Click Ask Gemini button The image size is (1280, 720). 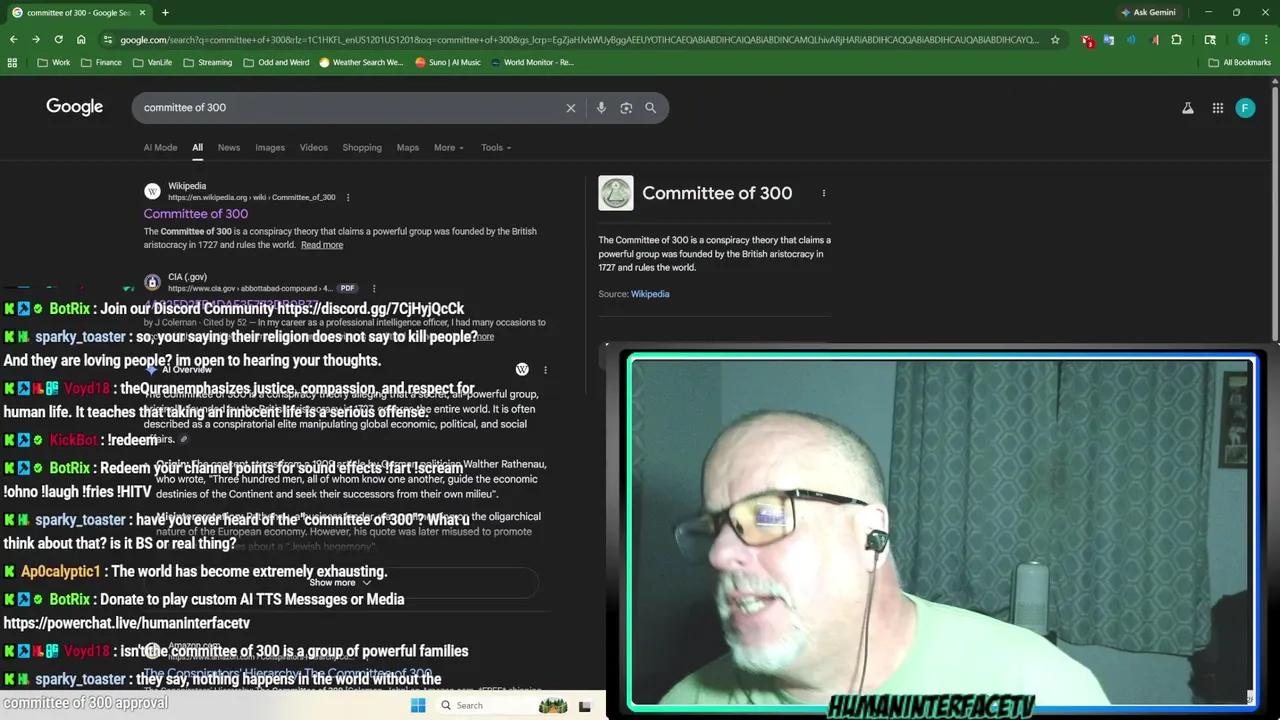click(1148, 13)
